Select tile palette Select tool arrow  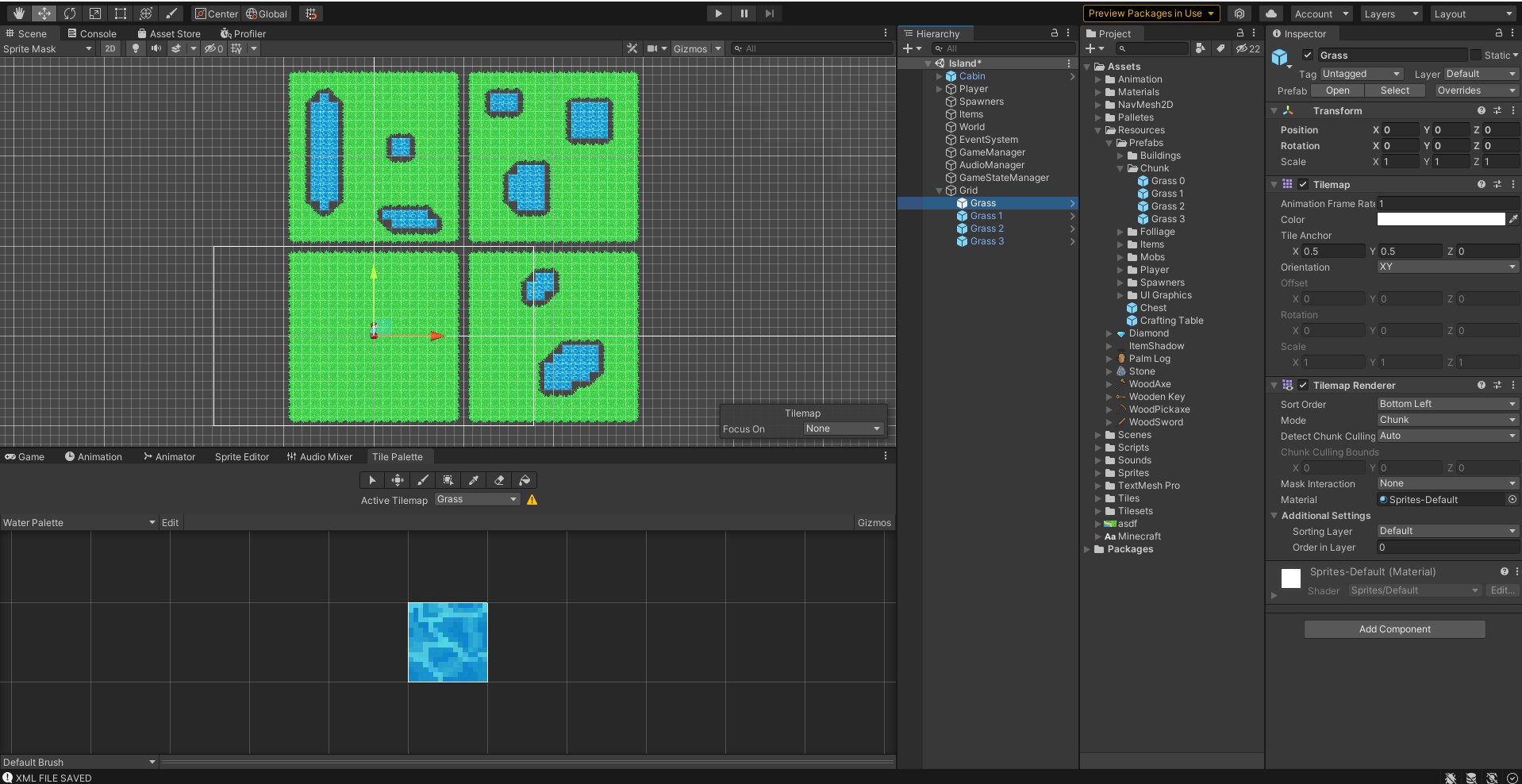pos(372,480)
